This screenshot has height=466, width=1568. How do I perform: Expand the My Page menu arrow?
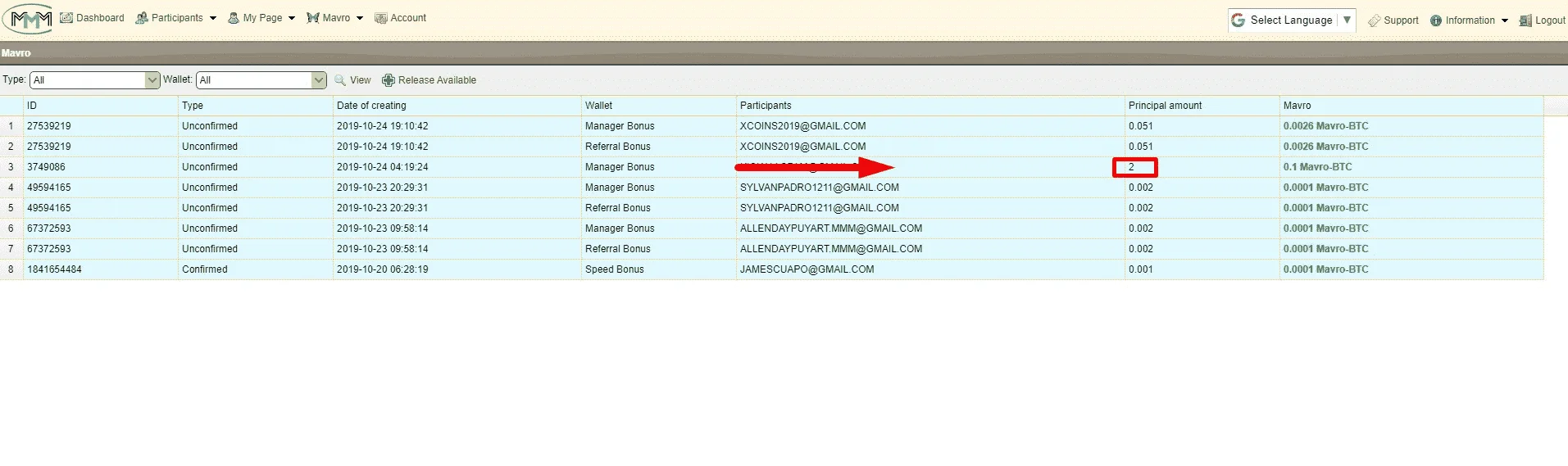[292, 18]
